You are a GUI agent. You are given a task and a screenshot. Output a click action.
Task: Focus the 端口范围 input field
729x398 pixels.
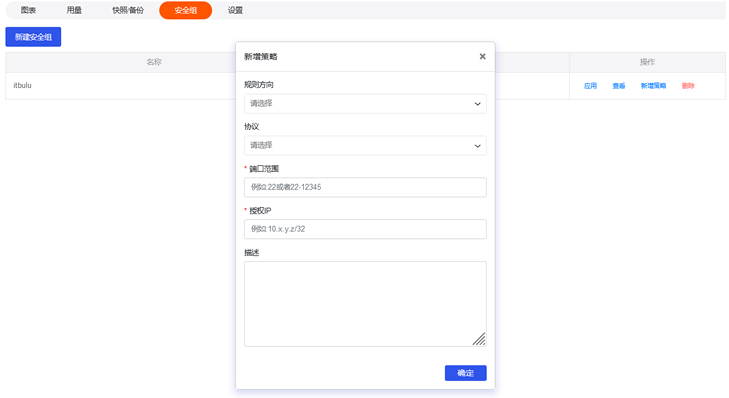point(365,187)
